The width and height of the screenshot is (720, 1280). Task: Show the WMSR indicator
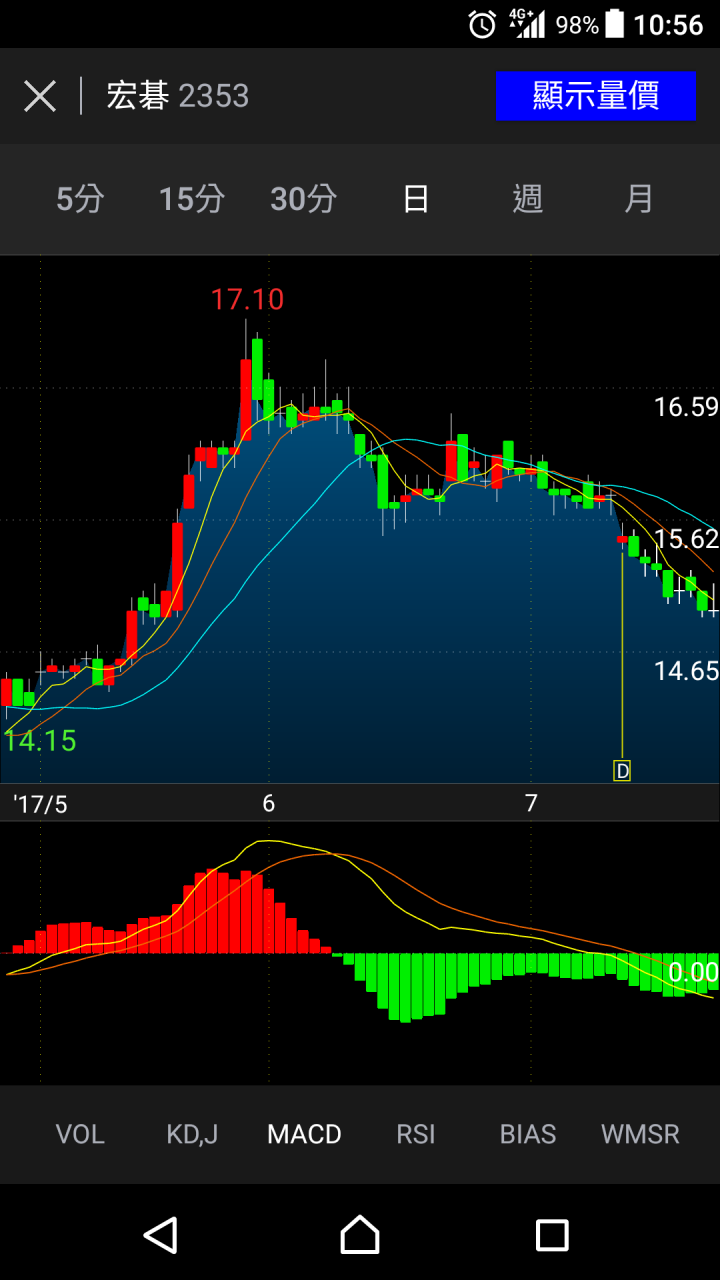pos(640,1134)
